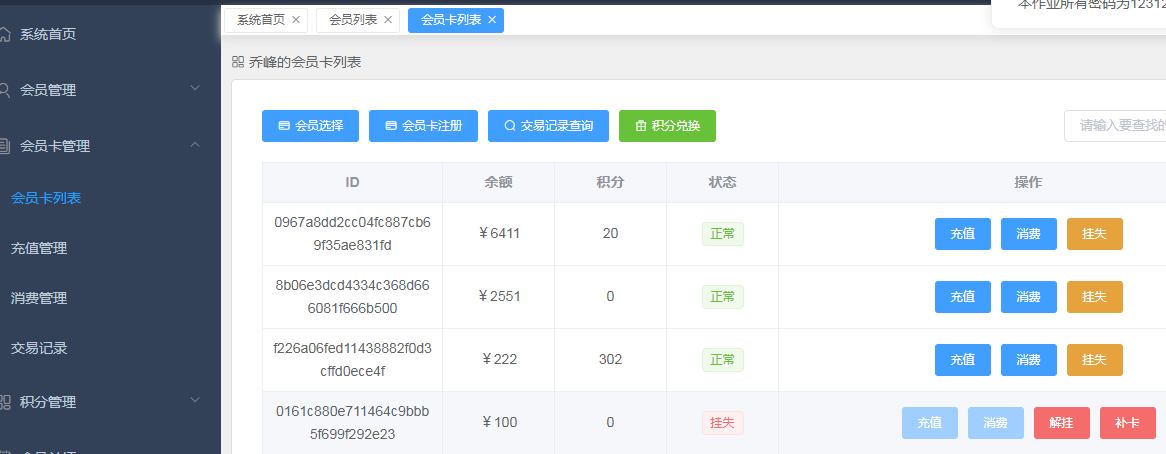
Task: Click the ¥222 balance cell
Action: [x=499, y=360]
